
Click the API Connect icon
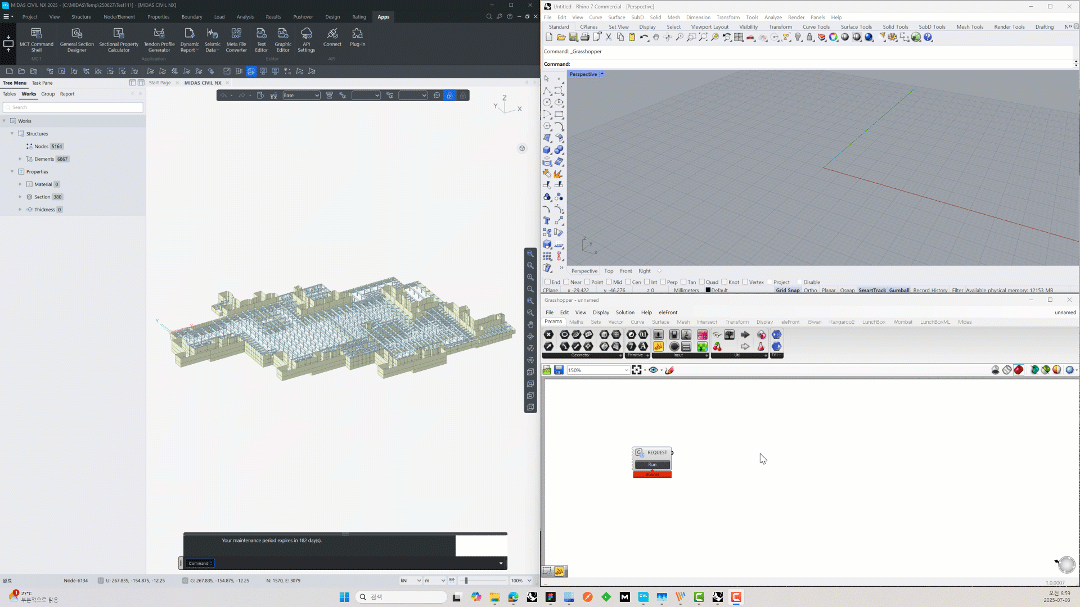[332, 37]
